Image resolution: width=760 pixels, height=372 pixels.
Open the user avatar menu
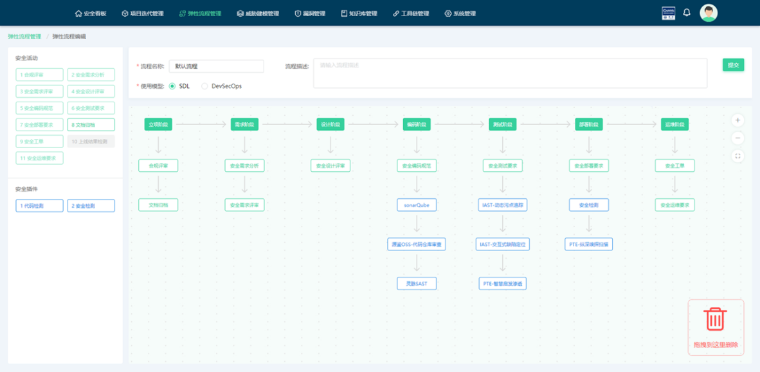(x=709, y=13)
